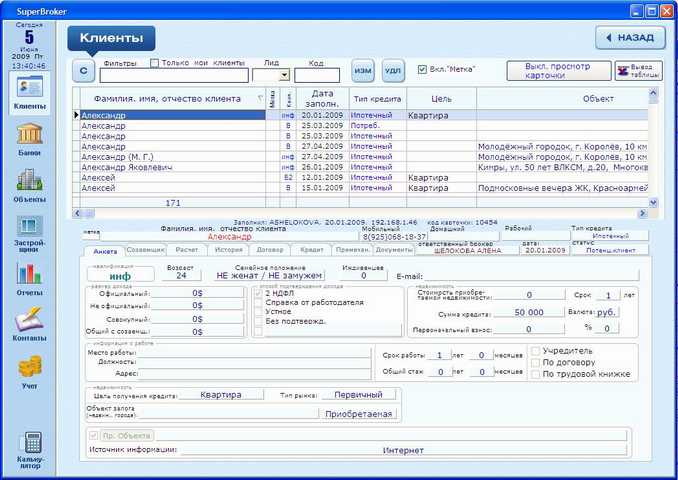
Task: Open the Тип кредита Ипотечный selector in card
Action: point(611,236)
